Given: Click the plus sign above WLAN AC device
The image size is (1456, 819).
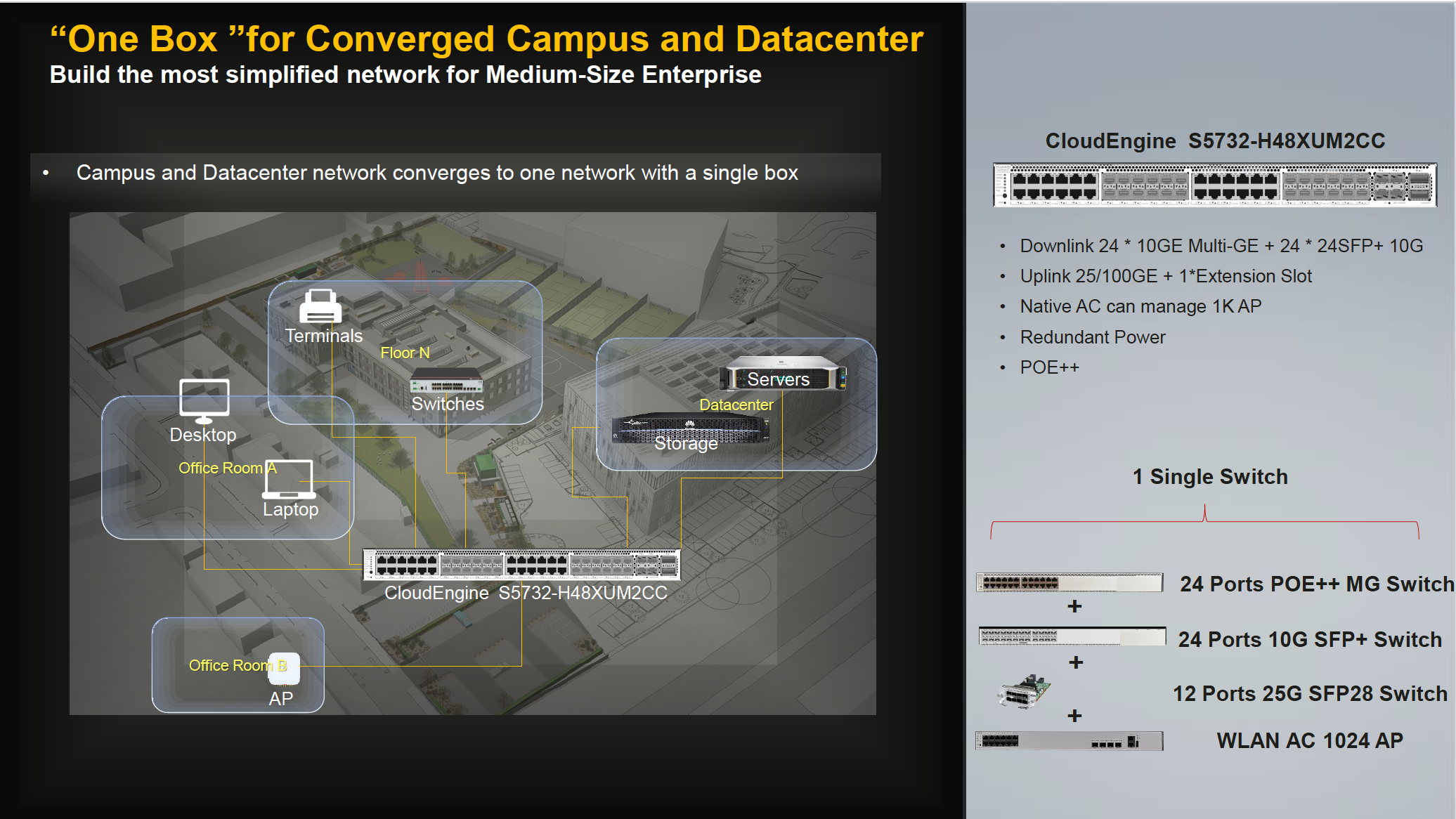Looking at the screenshot, I should click(x=1074, y=716).
